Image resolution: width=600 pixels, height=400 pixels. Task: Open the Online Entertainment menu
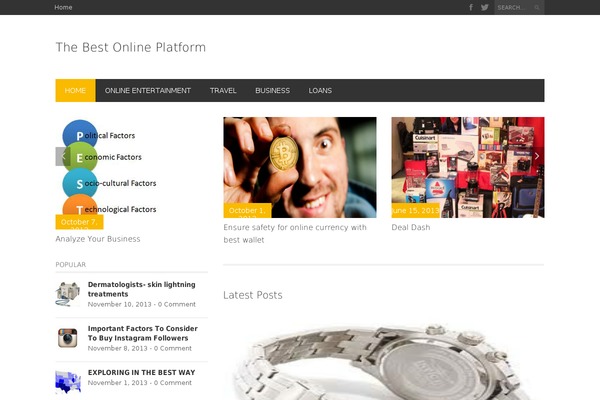pyautogui.click(x=148, y=90)
